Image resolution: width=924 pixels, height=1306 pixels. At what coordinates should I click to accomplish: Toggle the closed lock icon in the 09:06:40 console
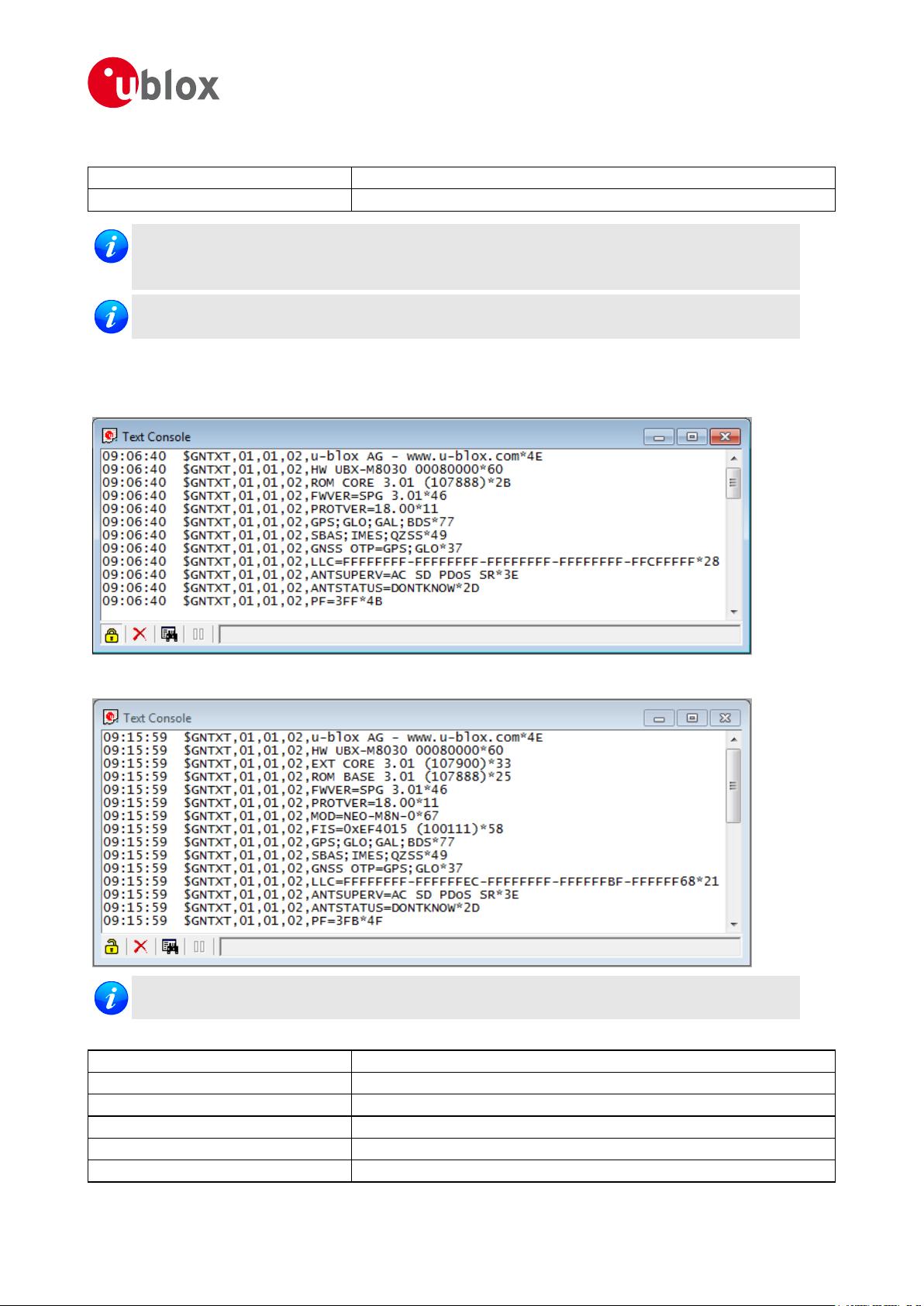(x=112, y=635)
